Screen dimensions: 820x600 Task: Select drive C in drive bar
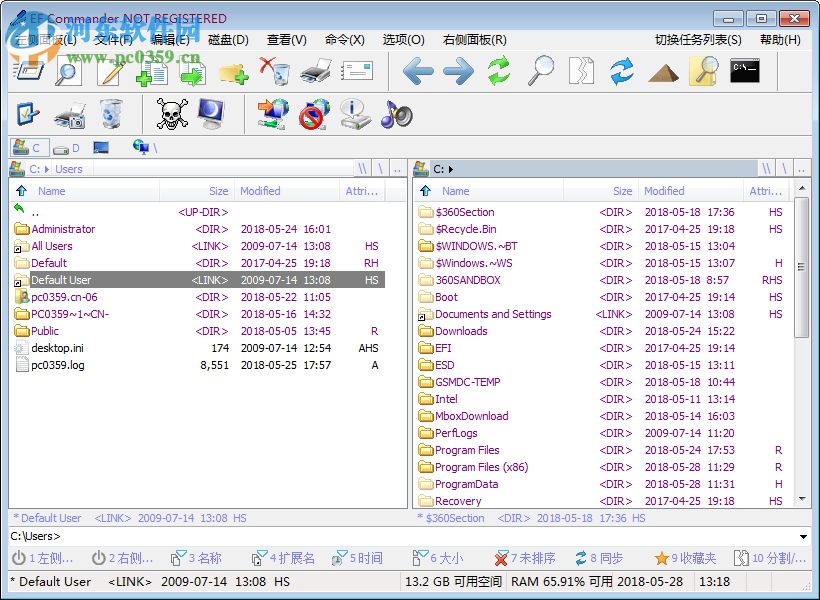27,148
